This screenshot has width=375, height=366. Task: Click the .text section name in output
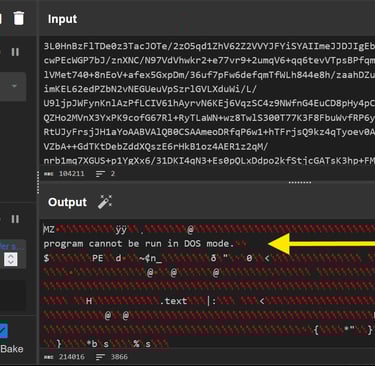173,301
